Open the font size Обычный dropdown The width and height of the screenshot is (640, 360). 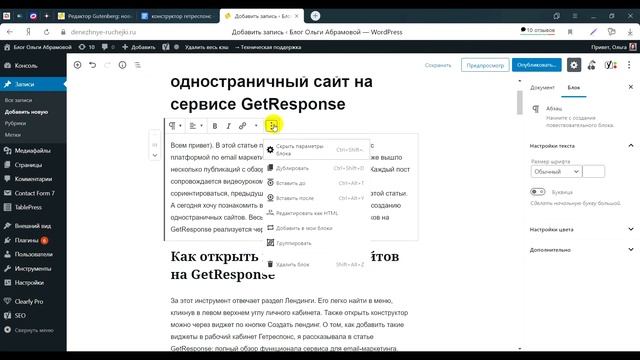click(x=556, y=171)
